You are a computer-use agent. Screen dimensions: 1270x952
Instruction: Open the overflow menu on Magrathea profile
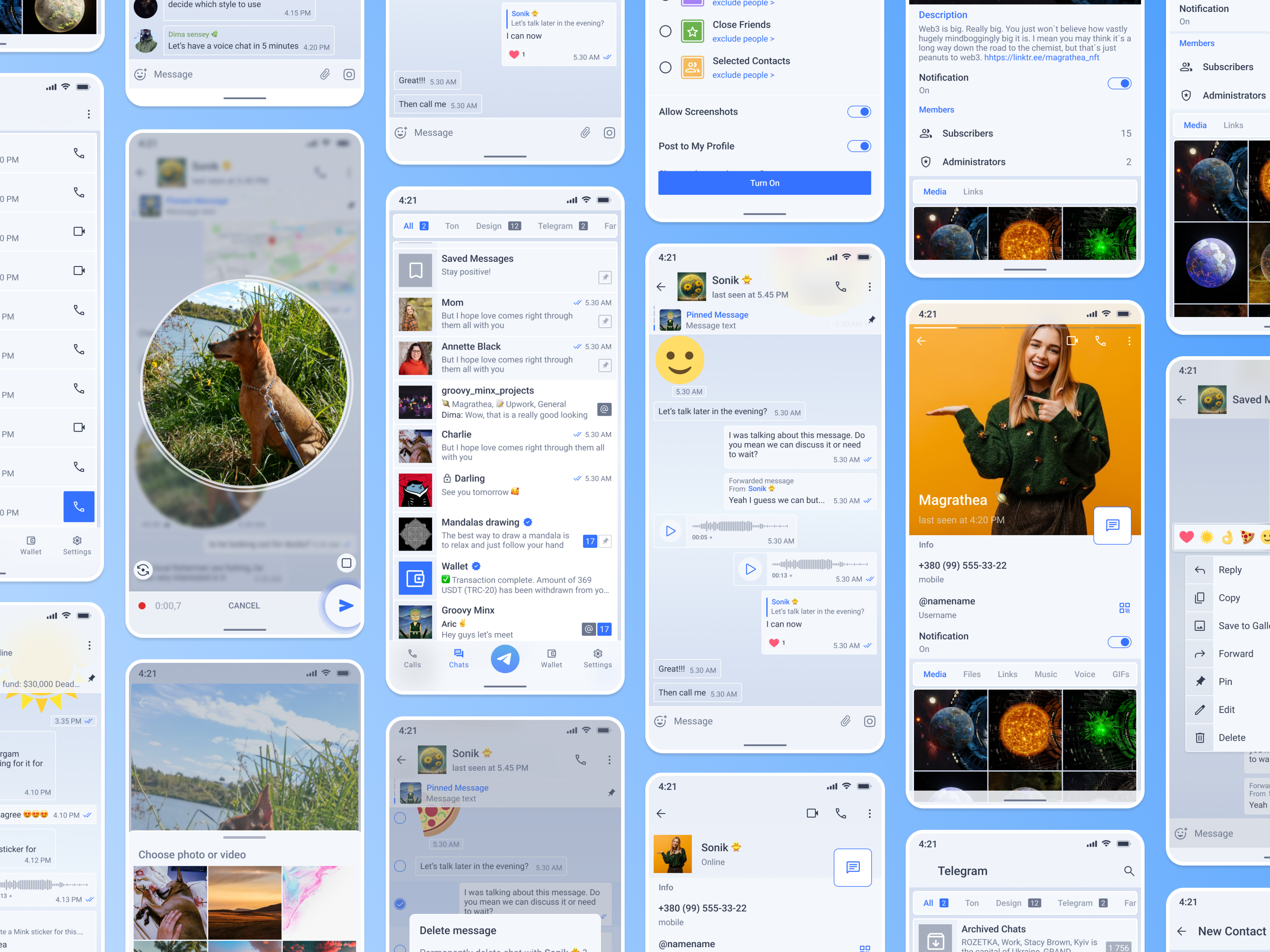coord(1130,341)
